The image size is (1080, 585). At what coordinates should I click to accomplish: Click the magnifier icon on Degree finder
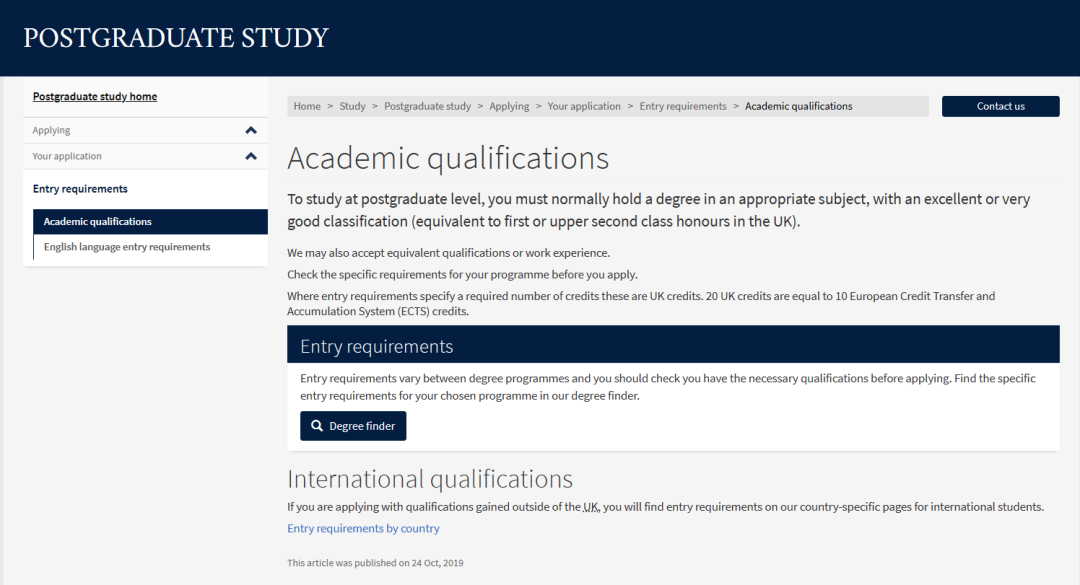coord(317,426)
